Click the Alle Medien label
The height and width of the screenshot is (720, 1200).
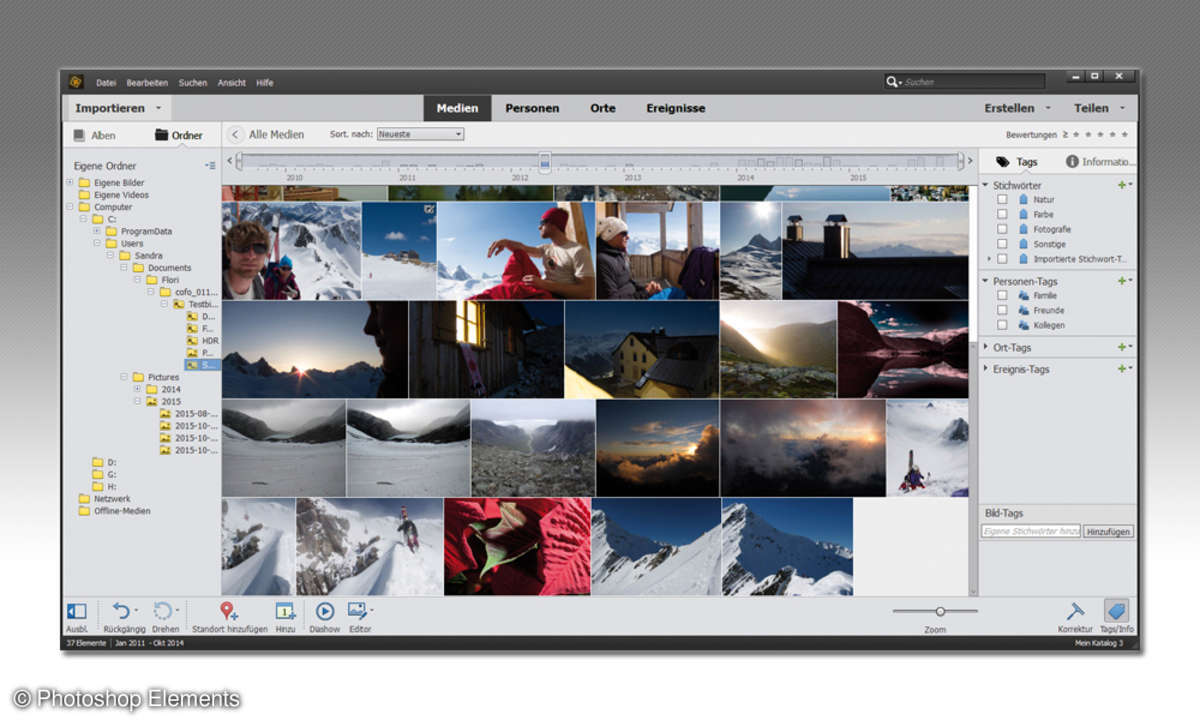coord(277,134)
